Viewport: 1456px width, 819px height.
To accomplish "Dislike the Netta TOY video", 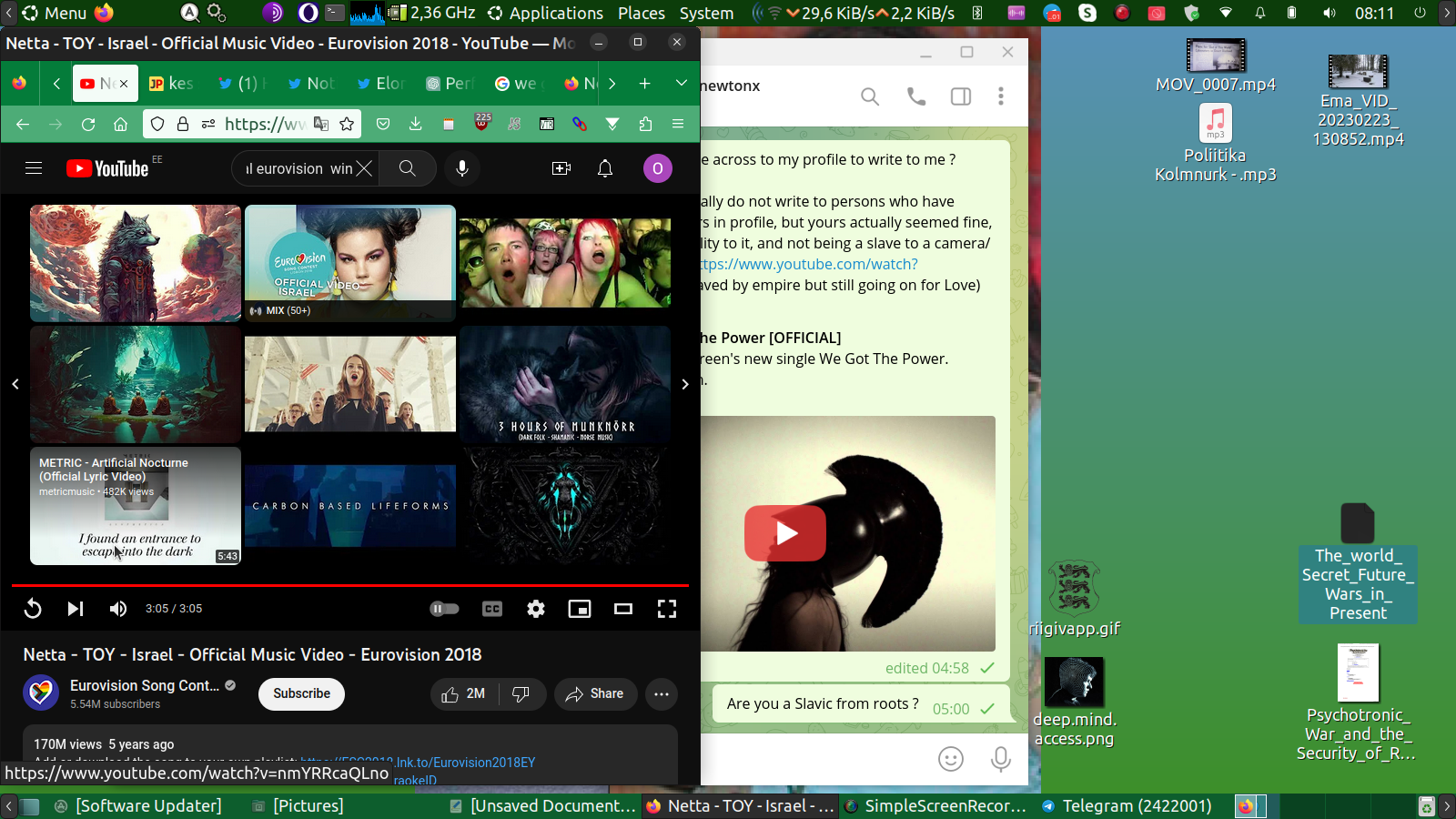I will point(521,694).
